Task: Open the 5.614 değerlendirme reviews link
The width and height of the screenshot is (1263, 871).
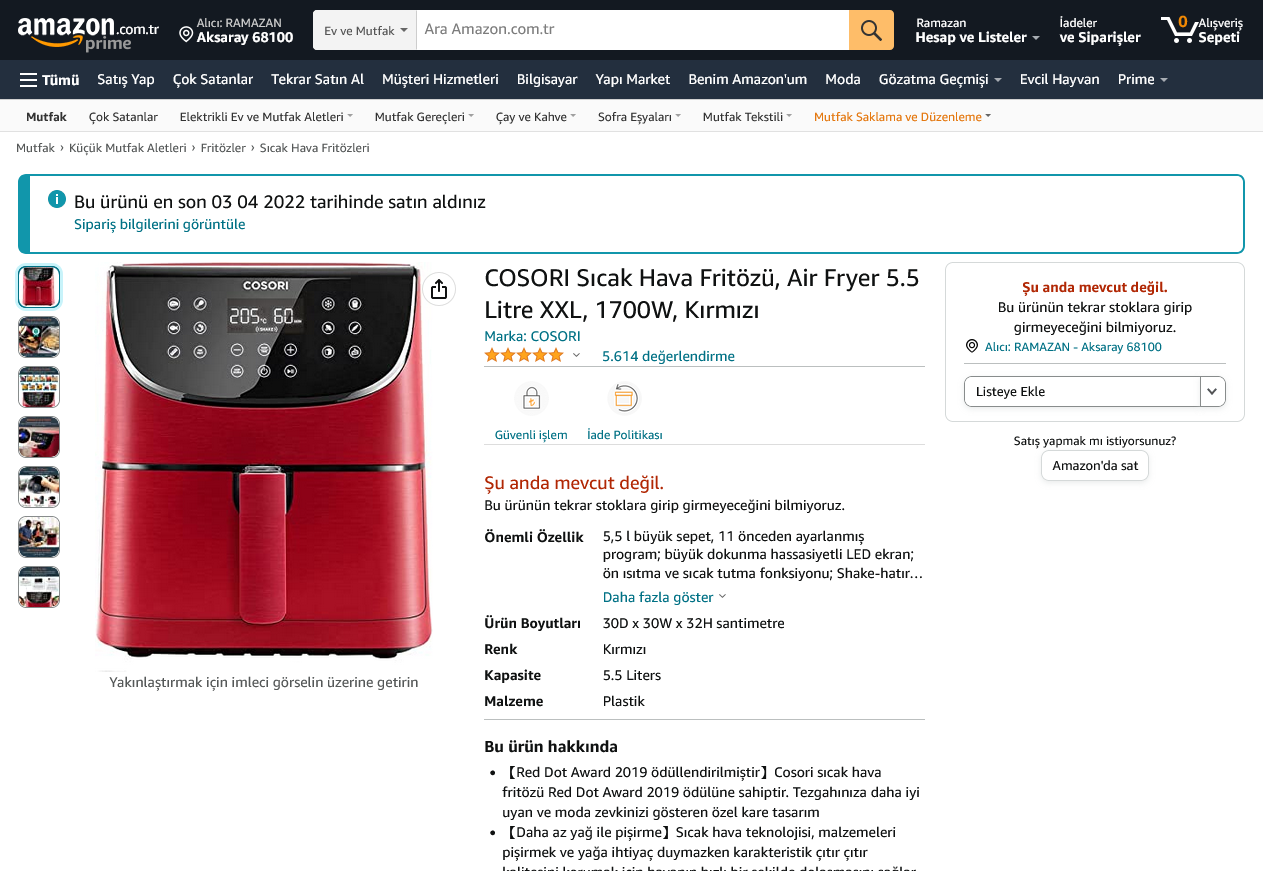Action: click(x=668, y=356)
